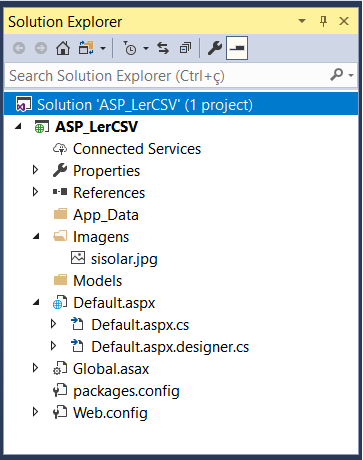Screen dimensions: 363x460
Task: Click the Back navigation arrow
Action: [19, 48]
